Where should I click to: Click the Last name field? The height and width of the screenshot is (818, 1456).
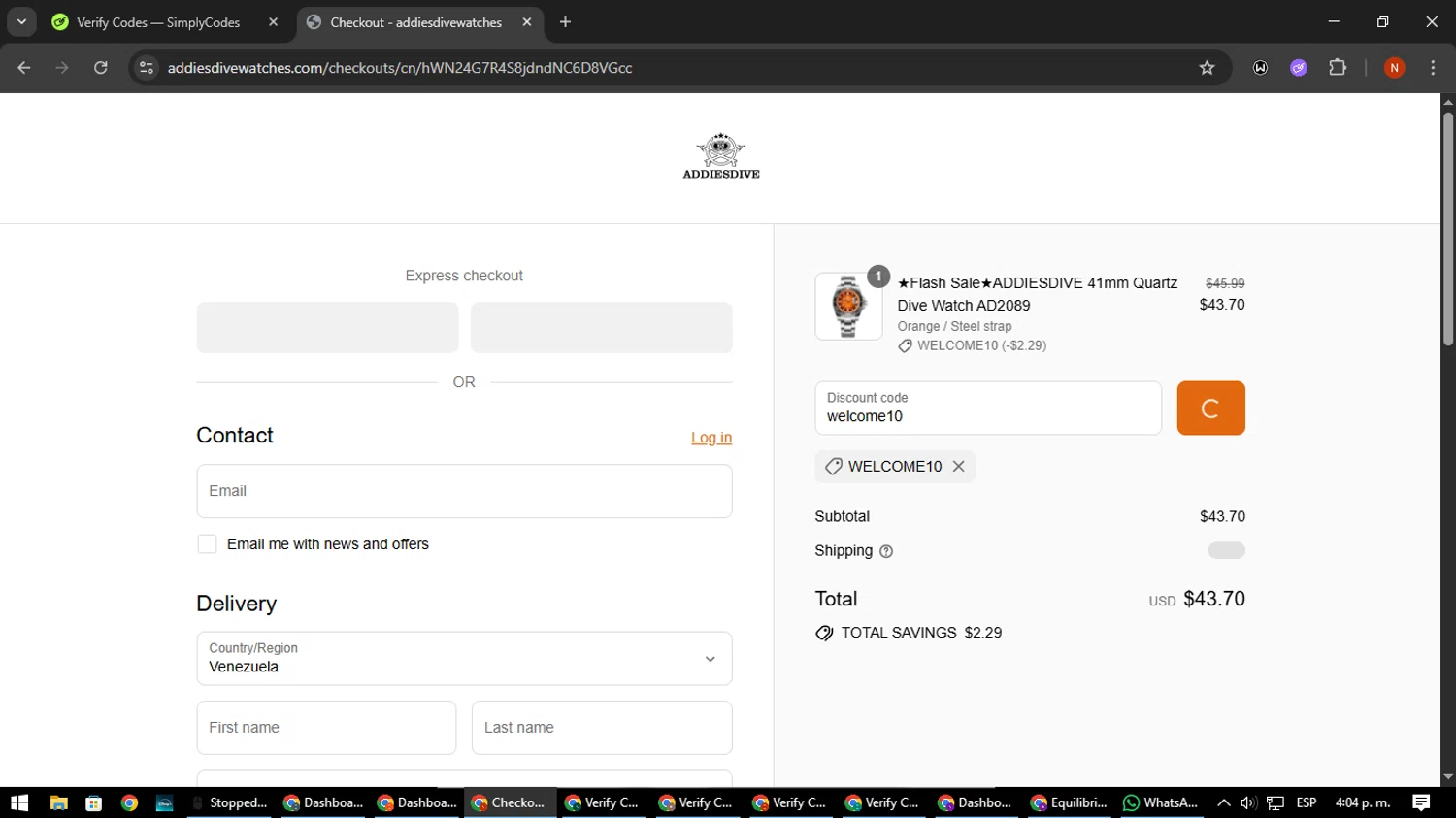[602, 728]
